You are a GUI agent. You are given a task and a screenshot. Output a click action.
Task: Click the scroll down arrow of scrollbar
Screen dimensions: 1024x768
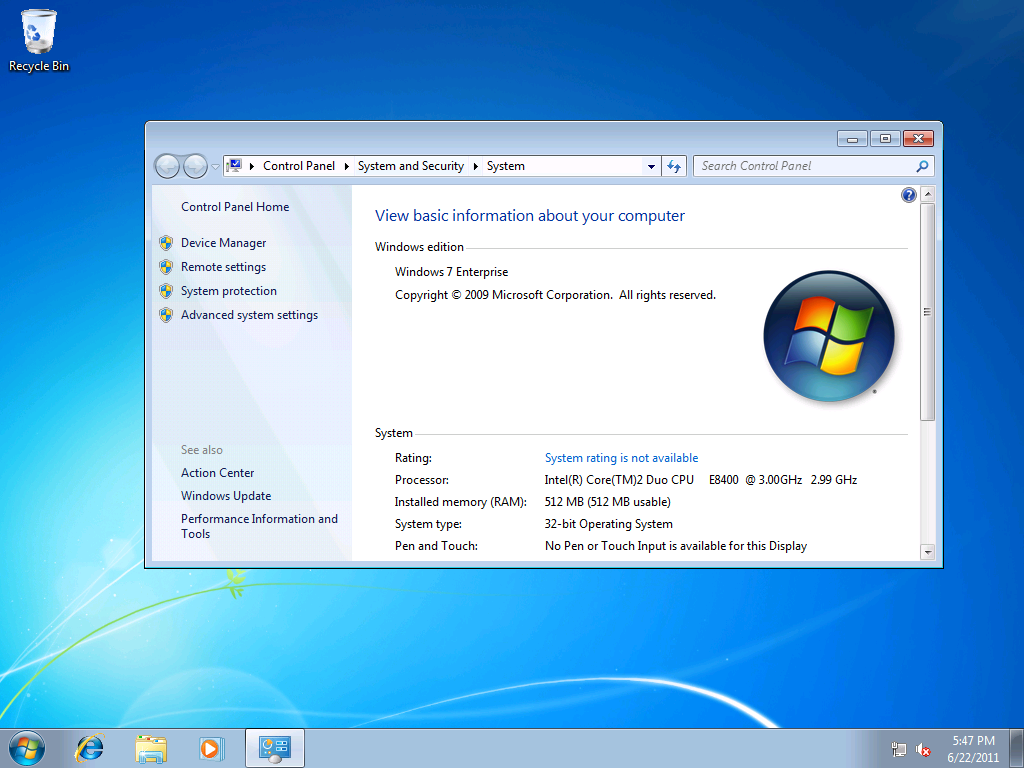pos(927,551)
